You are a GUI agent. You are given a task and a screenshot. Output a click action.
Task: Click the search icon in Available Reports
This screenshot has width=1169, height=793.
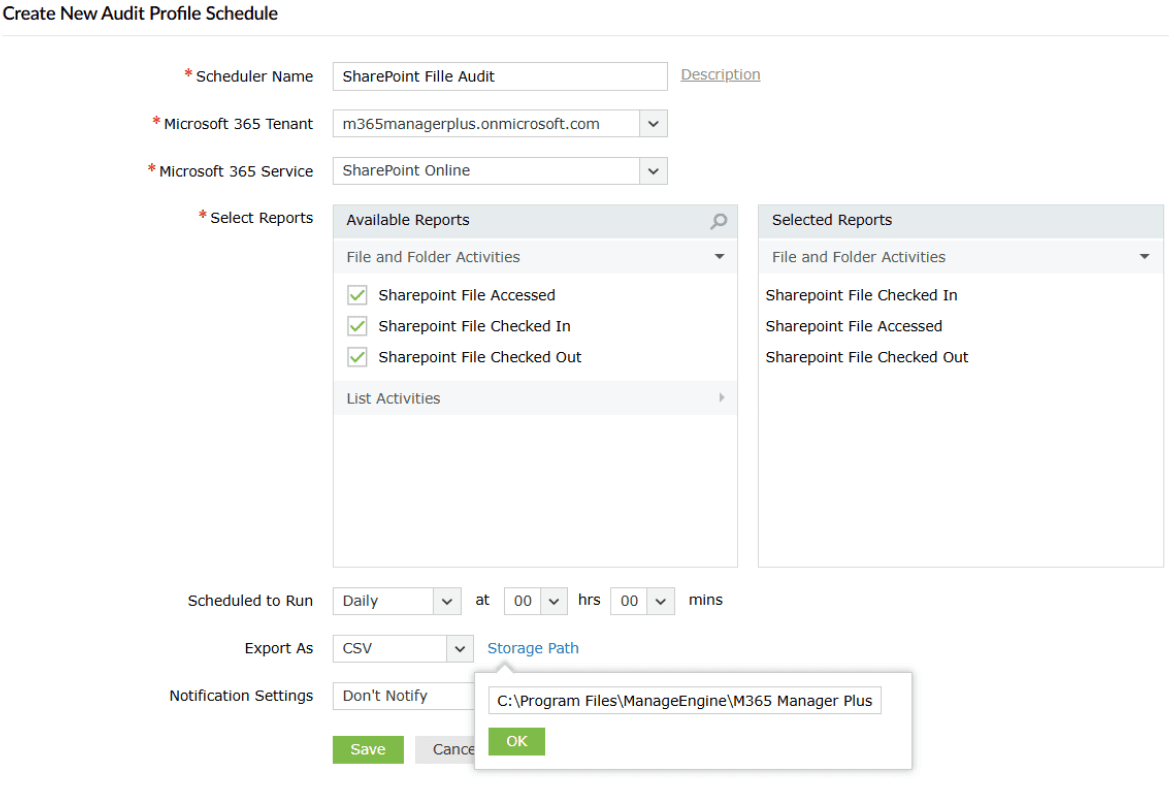pos(718,221)
